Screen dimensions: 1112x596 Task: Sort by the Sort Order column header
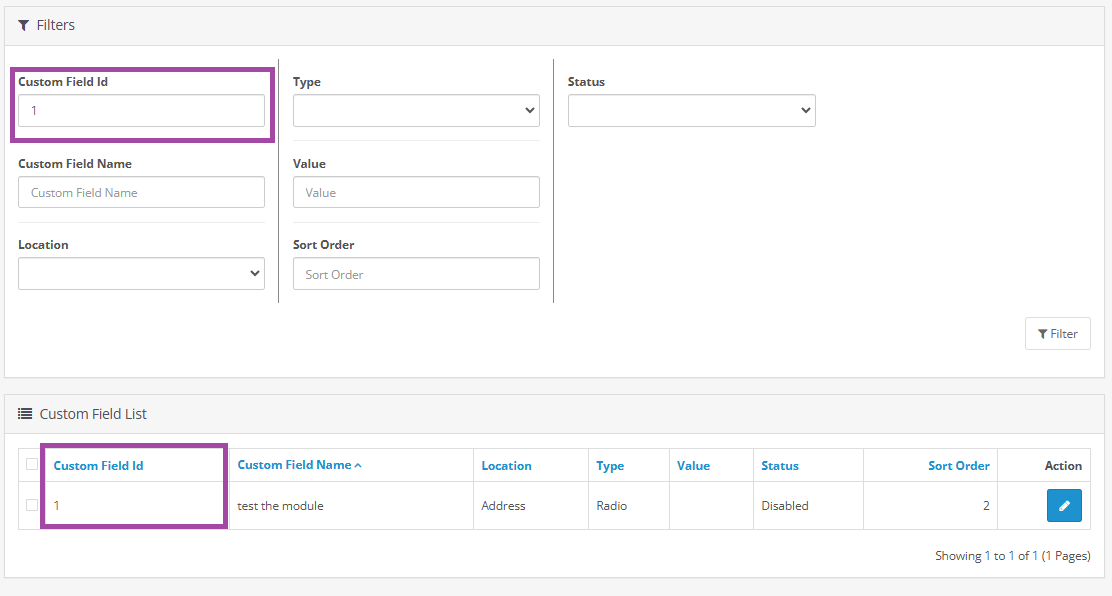[958, 466]
